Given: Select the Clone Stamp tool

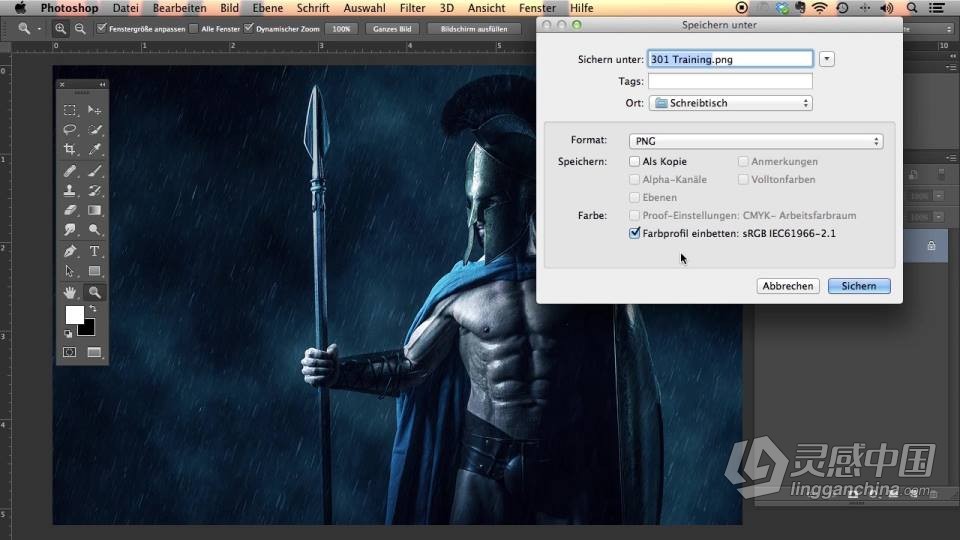Looking at the screenshot, I should (70, 190).
